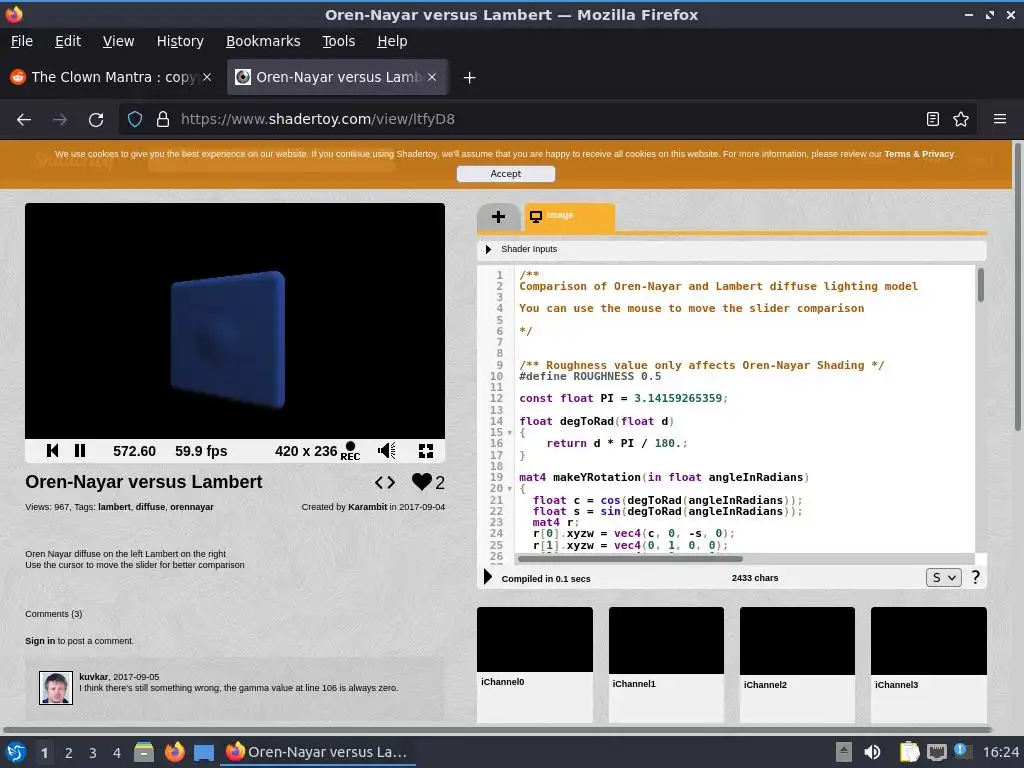Viewport: 1024px width, 768px height.
Task: Select the Image shader tab
Action: 569,217
